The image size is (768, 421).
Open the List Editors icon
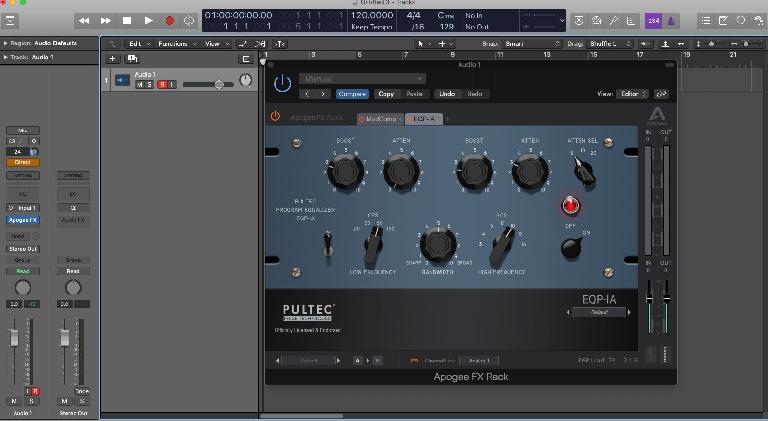tap(706, 21)
